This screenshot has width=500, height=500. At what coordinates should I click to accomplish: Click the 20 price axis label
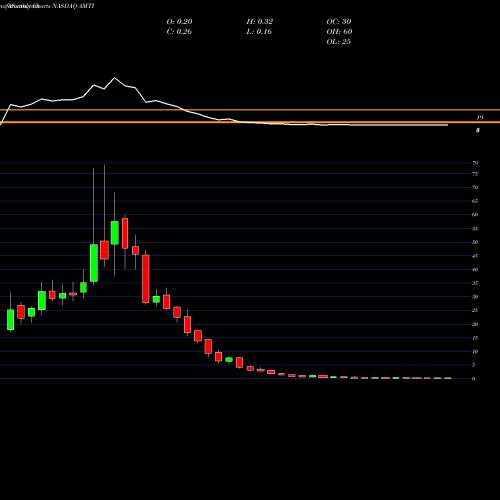point(475,324)
